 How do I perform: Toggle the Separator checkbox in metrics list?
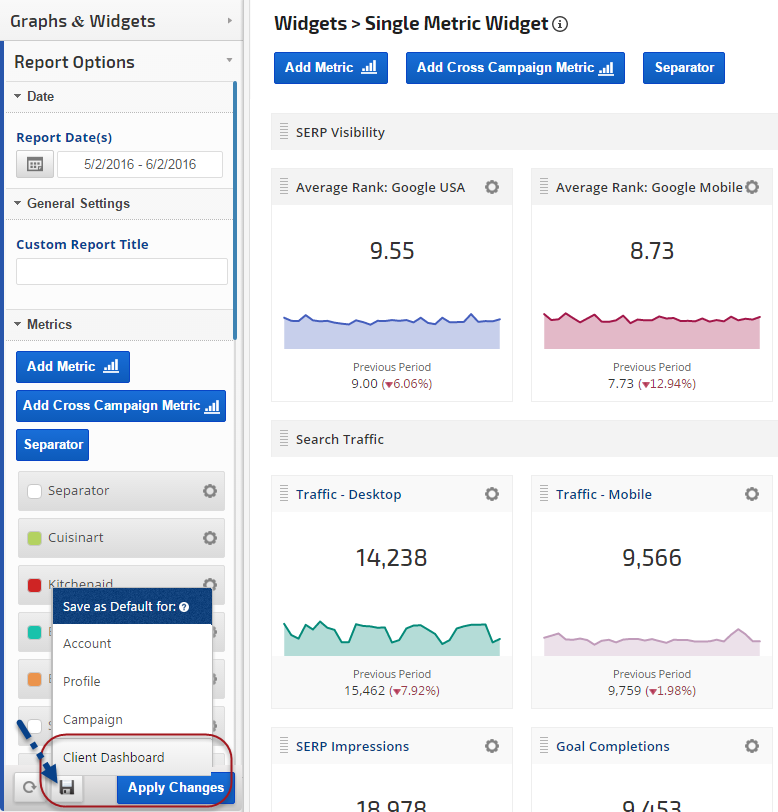pyautogui.click(x=34, y=491)
